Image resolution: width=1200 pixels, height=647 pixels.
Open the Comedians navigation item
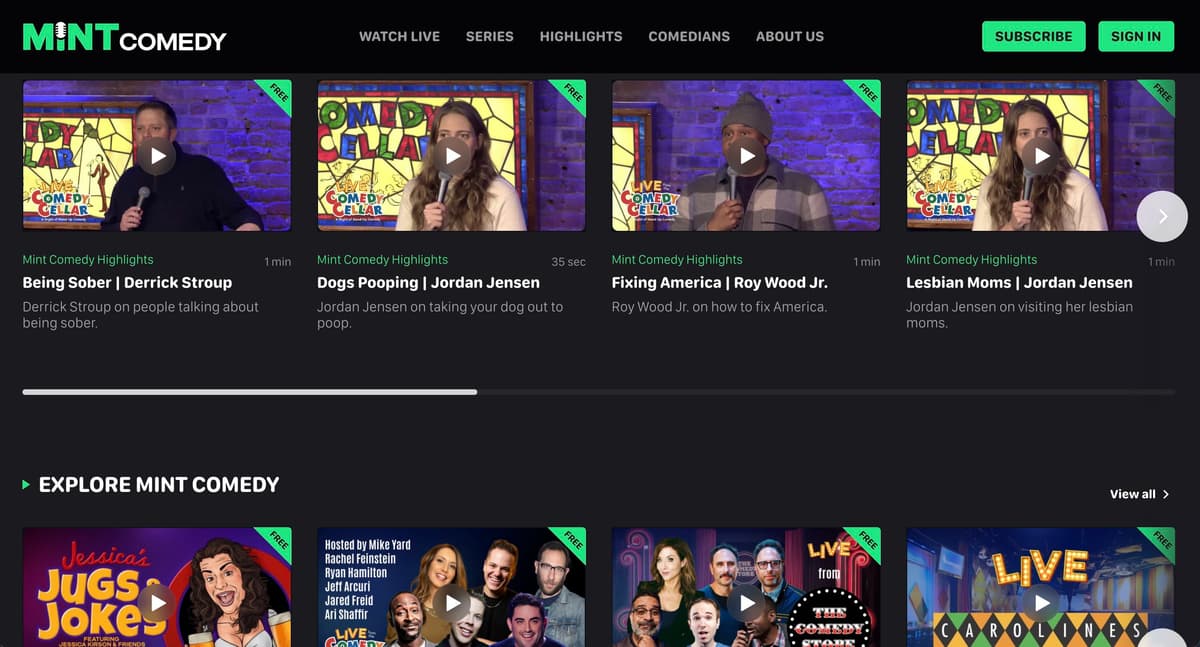(689, 36)
